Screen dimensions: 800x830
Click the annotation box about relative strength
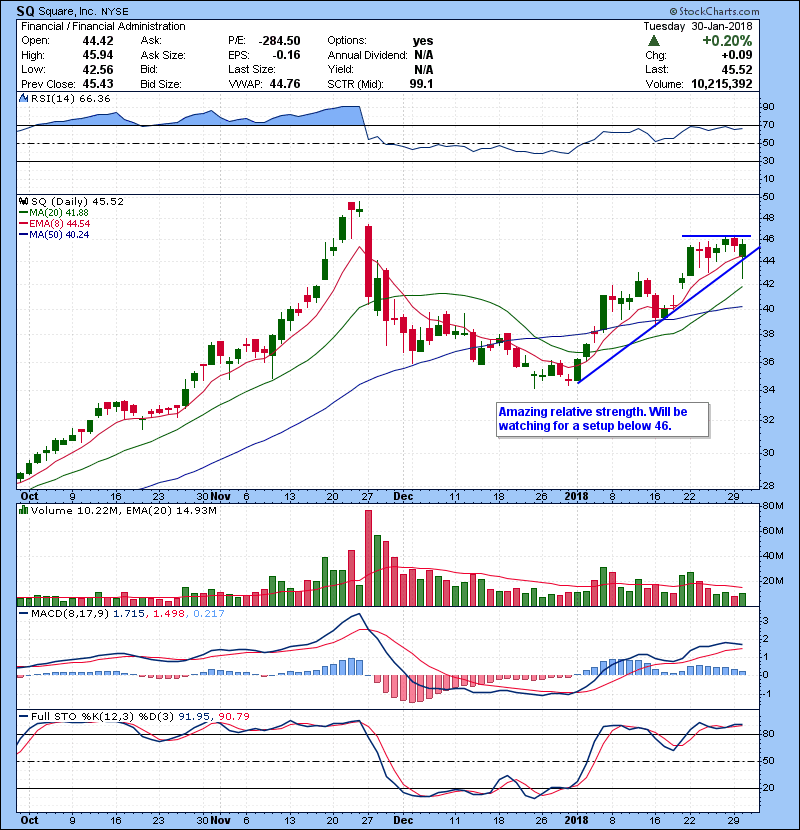pyautogui.click(x=602, y=419)
